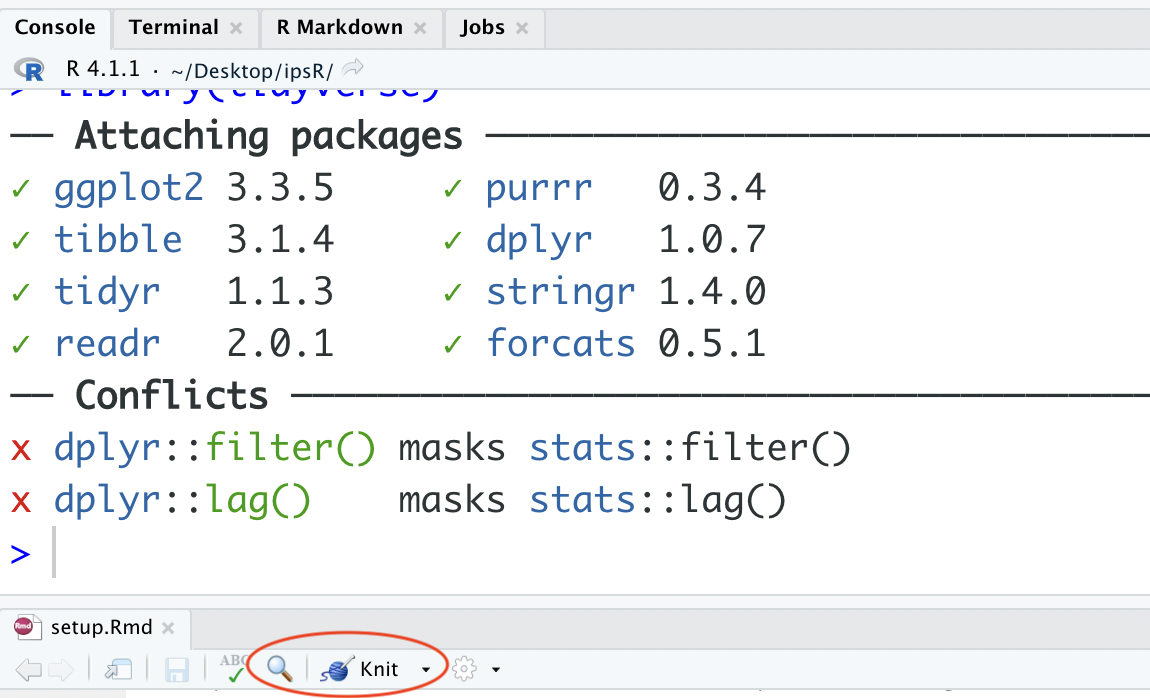Go forward to next source location
The height and width of the screenshot is (698, 1150).
tap(61, 669)
